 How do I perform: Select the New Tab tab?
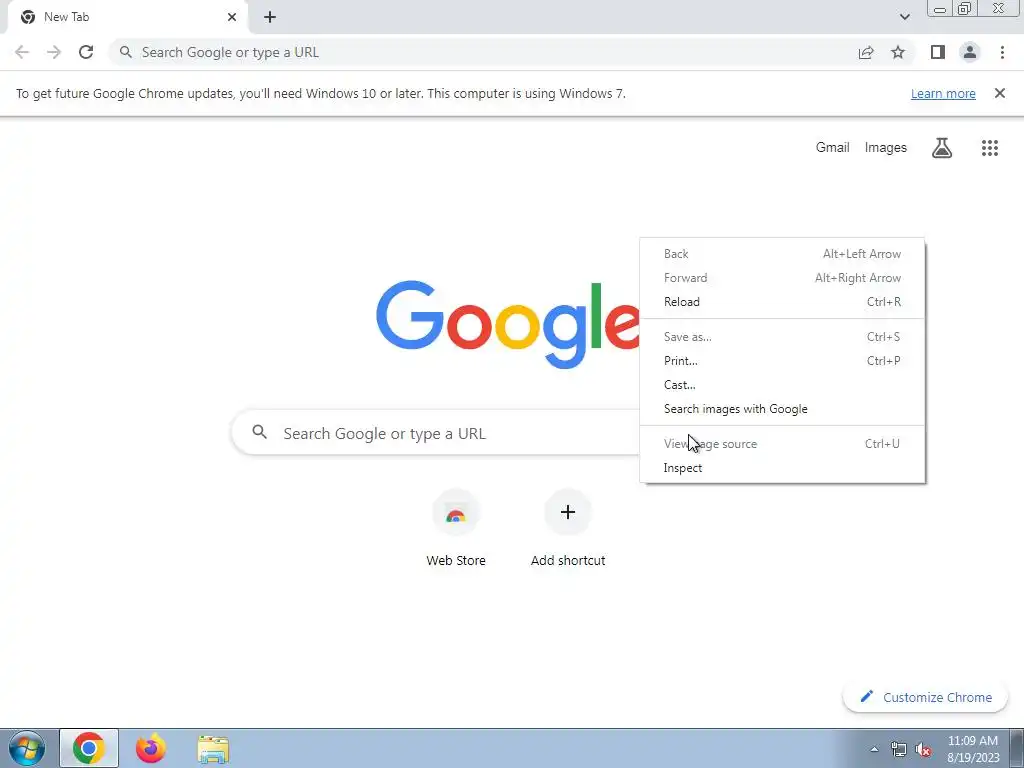(x=127, y=17)
